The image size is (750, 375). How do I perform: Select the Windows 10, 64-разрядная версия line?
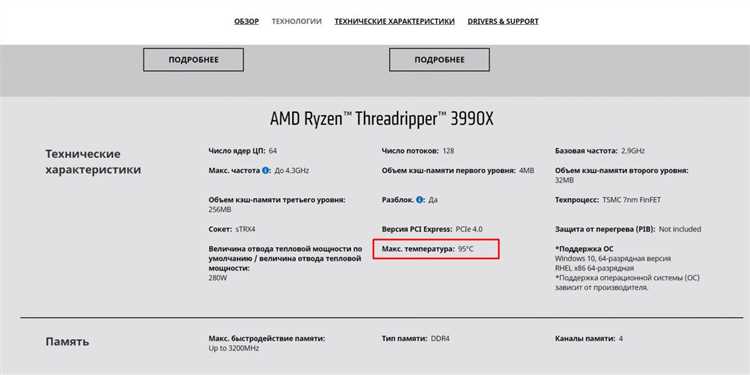(x=613, y=258)
